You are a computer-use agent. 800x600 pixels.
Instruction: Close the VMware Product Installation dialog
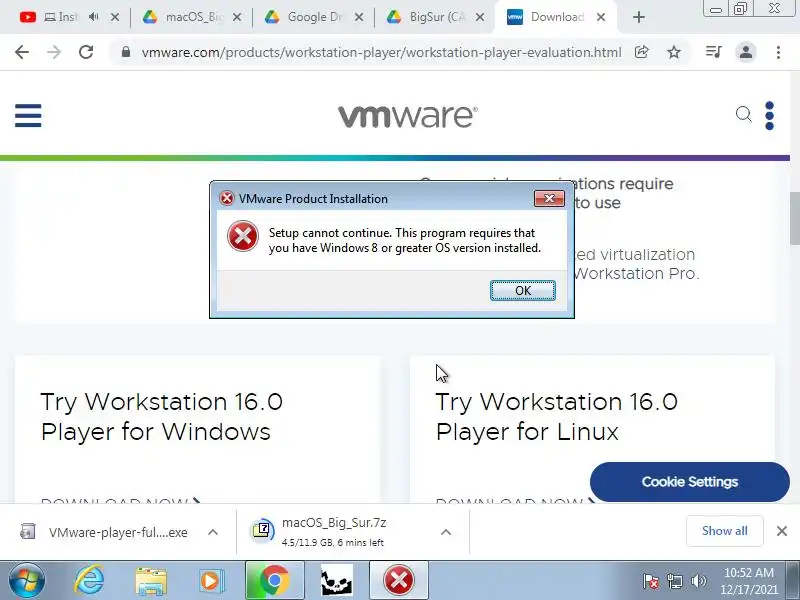(x=549, y=198)
